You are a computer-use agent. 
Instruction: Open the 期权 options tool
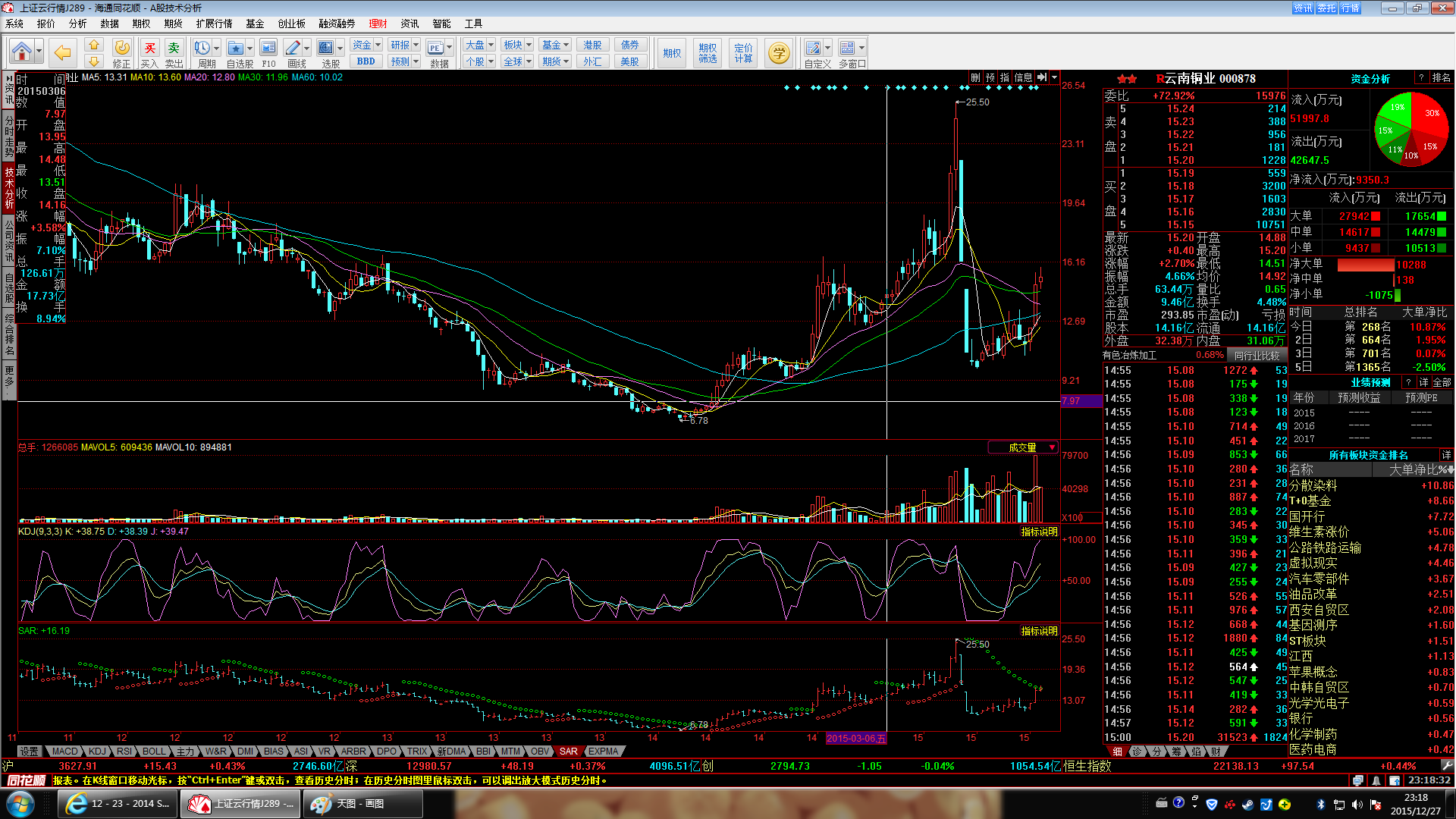[672, 53]
